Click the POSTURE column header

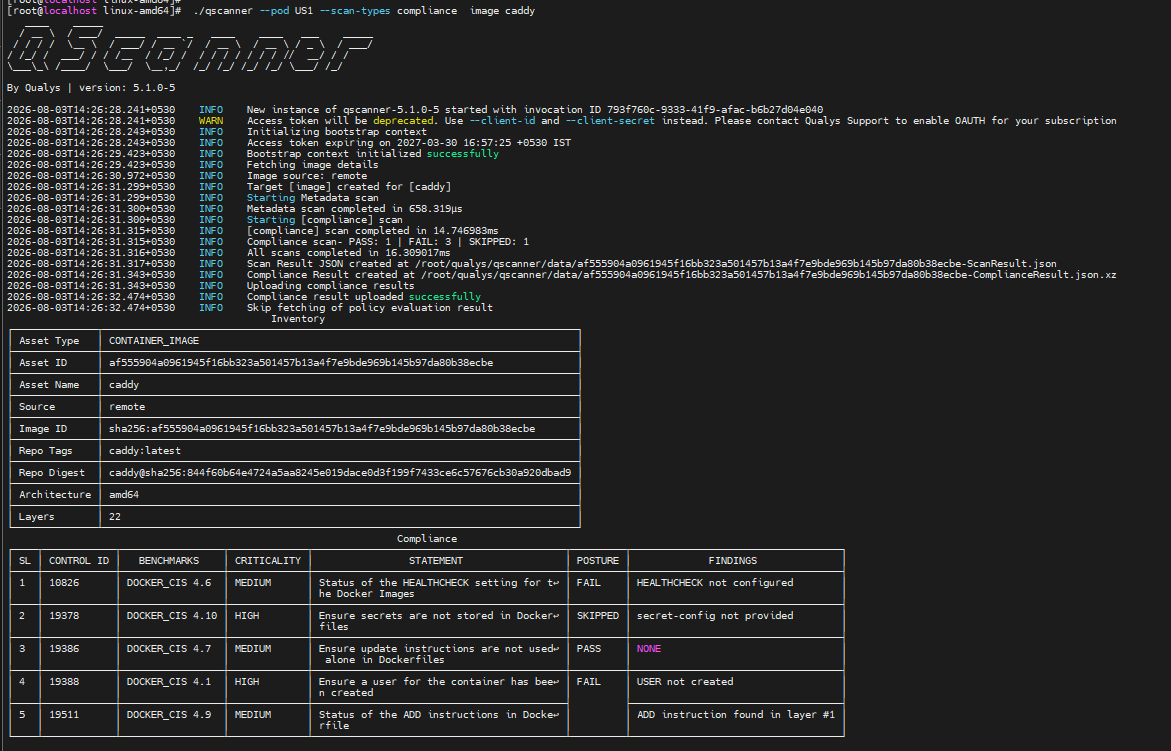tap(597, 561)
